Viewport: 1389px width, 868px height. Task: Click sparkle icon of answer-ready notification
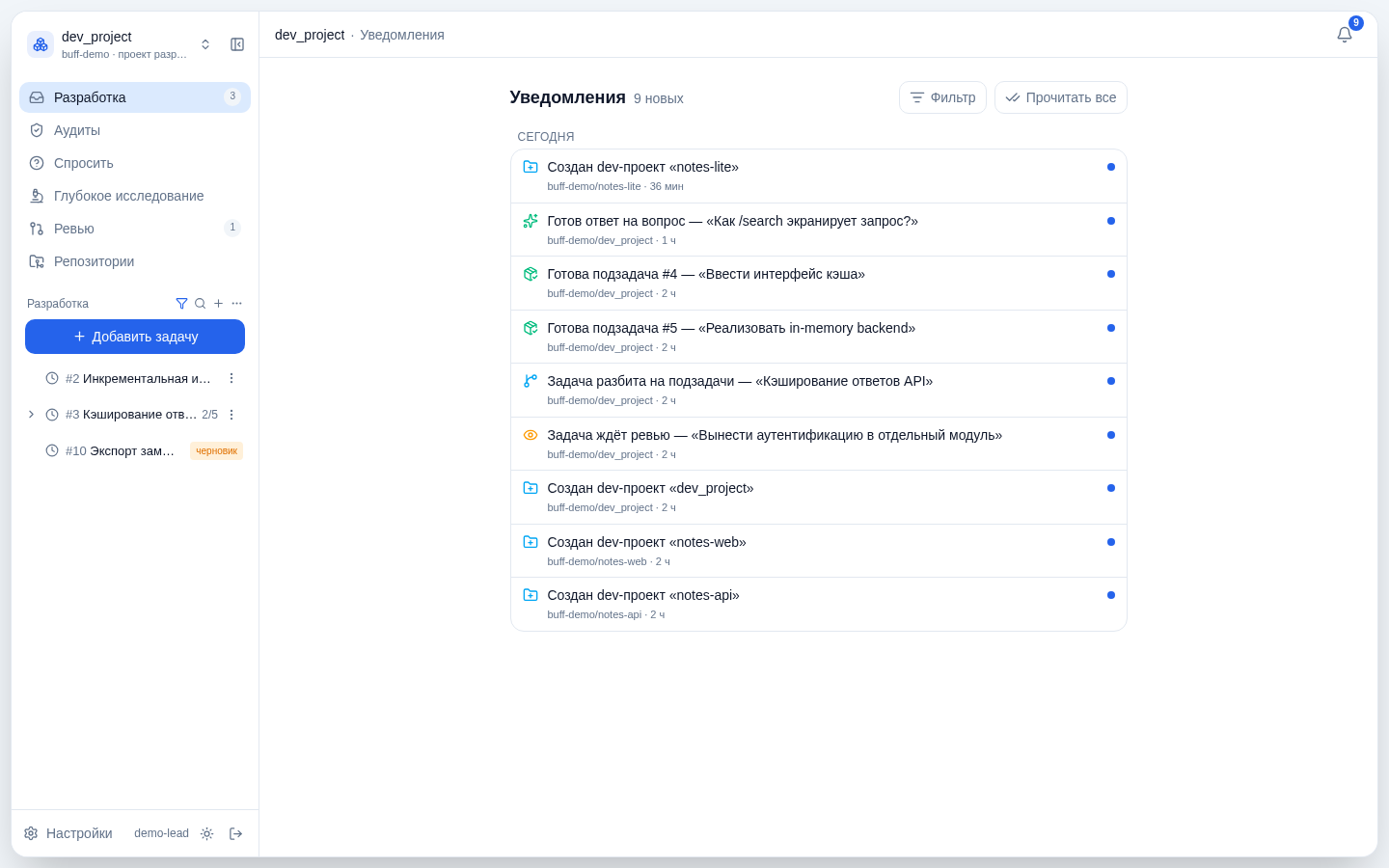(531, 221)
